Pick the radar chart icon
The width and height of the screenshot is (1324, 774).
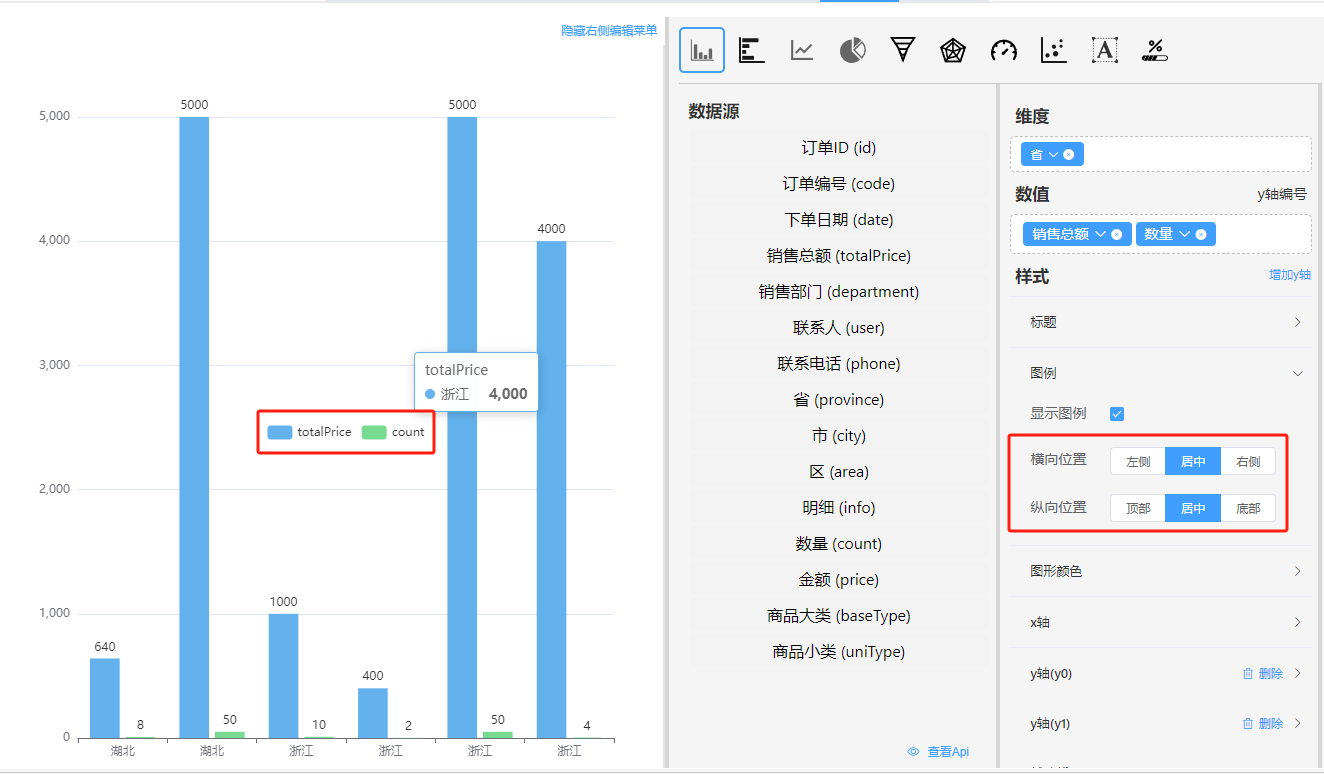tap(953, 50)
